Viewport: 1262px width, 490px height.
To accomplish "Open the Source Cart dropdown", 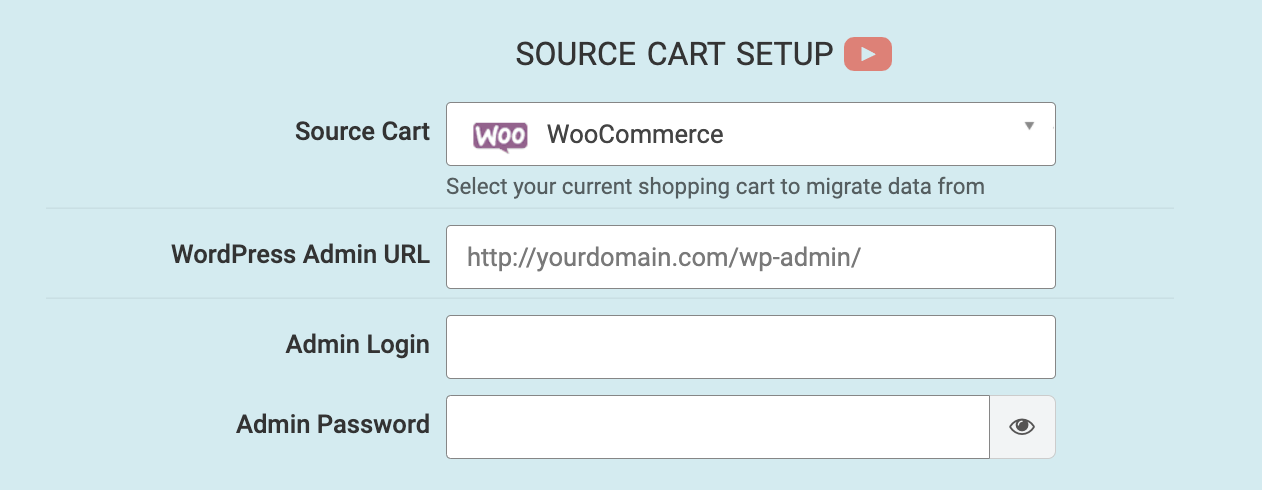I will pyautogui.click(x=750, y=134).
